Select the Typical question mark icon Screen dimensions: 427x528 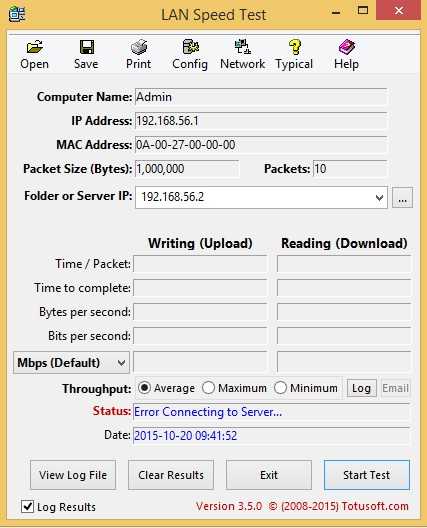[295, 47]
